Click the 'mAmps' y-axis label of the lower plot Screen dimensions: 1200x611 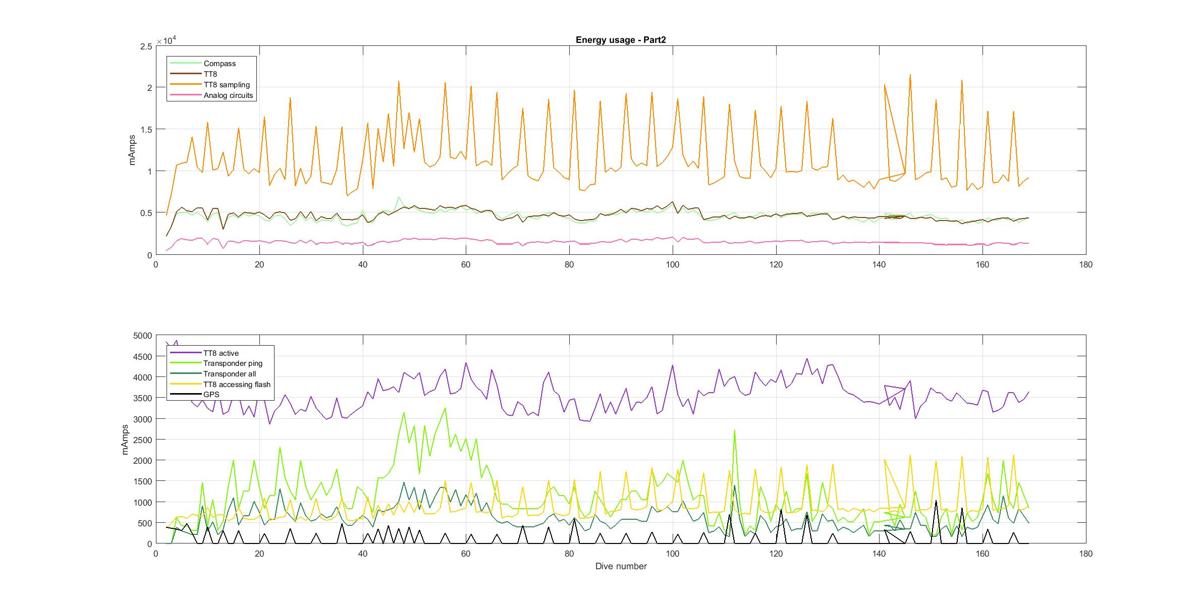pyautogui.click(x=125, y=439)
